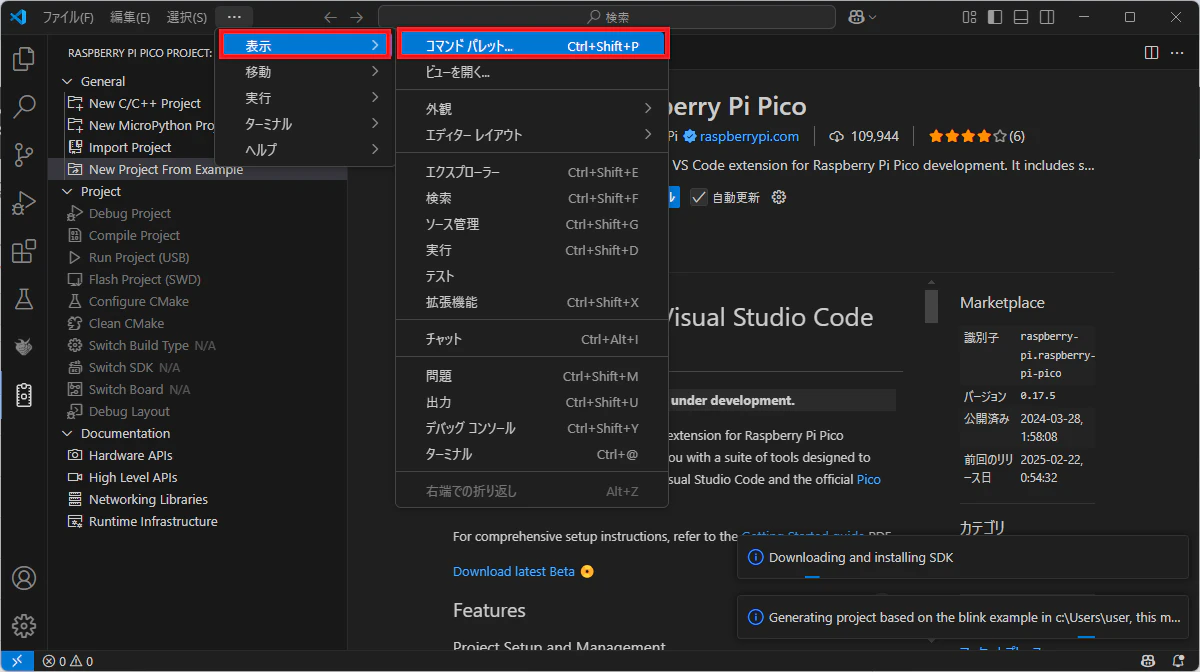Open the Explorer view in activity bar
The width and height of the screenshot is (1200, 672).
24,59
